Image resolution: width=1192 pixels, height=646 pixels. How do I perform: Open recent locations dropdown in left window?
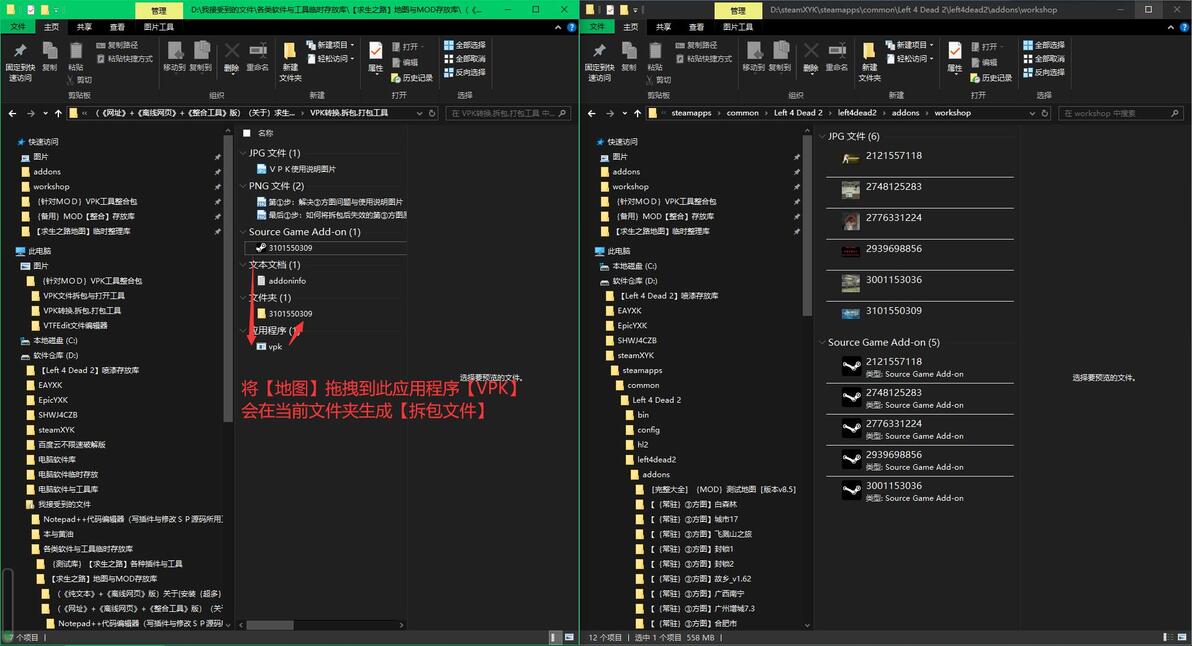(x=46, y=113)
